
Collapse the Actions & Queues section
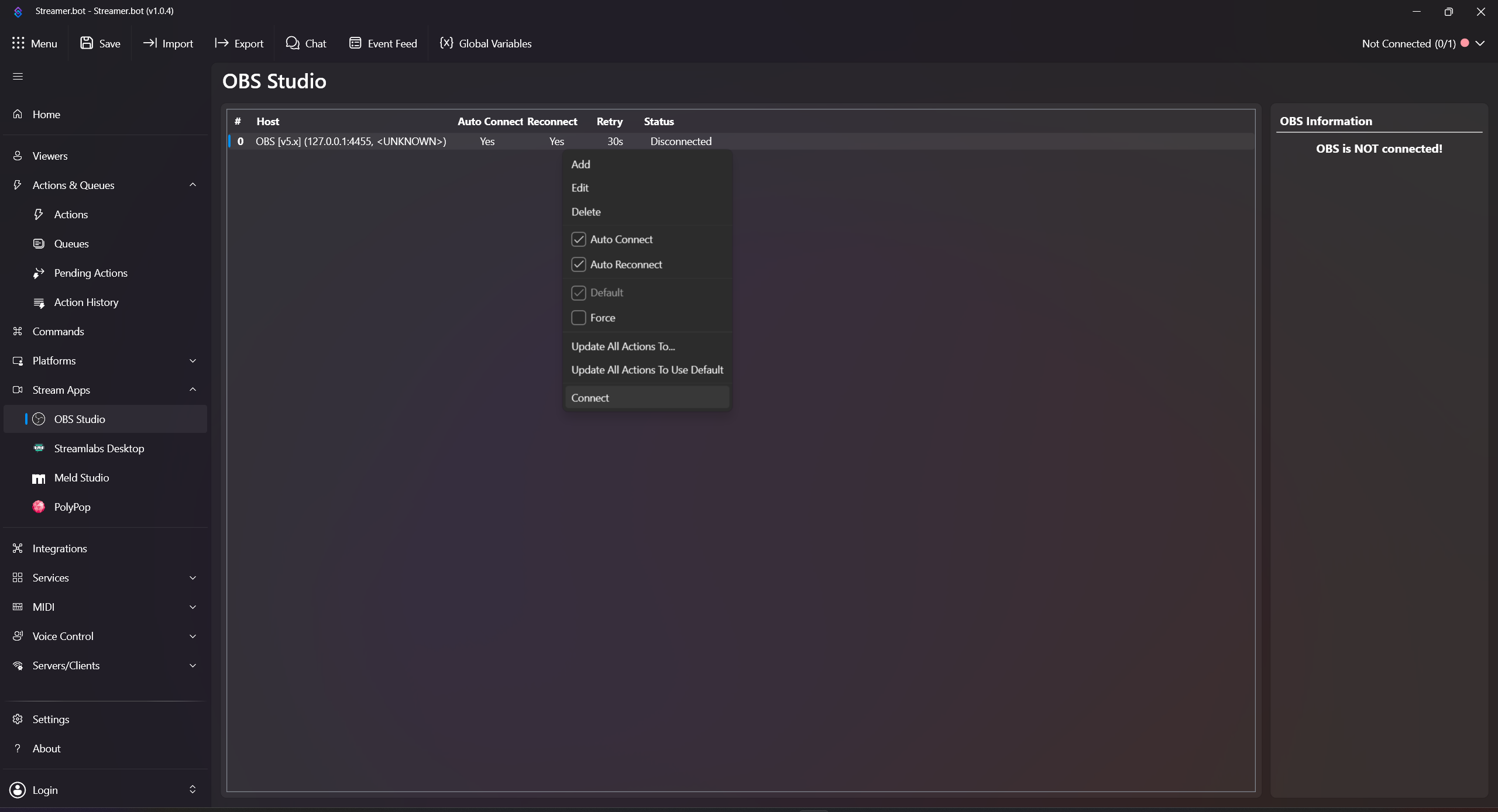193,185
